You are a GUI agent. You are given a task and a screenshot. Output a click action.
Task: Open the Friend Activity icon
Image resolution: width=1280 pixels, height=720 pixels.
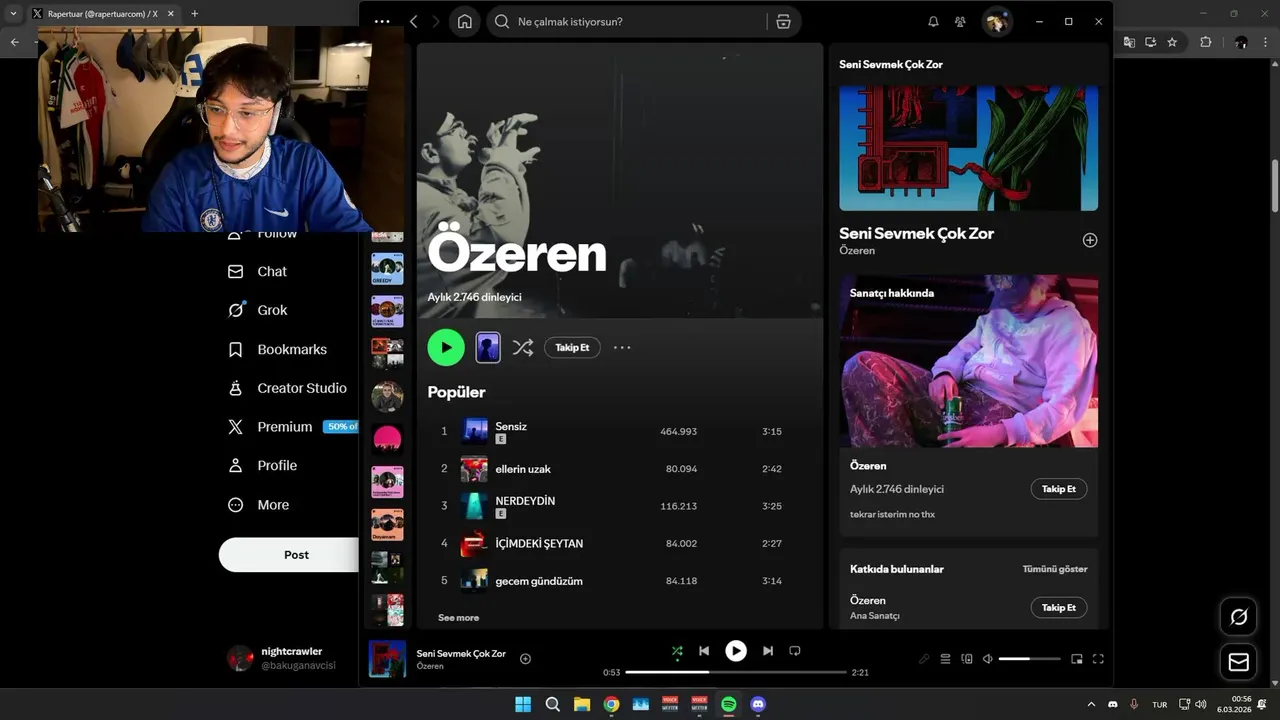pyautogui.click(x=960, y=22)
